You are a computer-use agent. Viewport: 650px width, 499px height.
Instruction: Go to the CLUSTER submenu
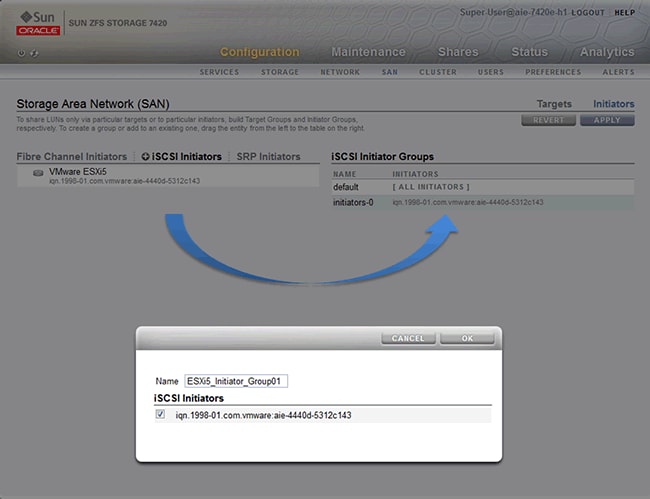[x=438, y=72]
